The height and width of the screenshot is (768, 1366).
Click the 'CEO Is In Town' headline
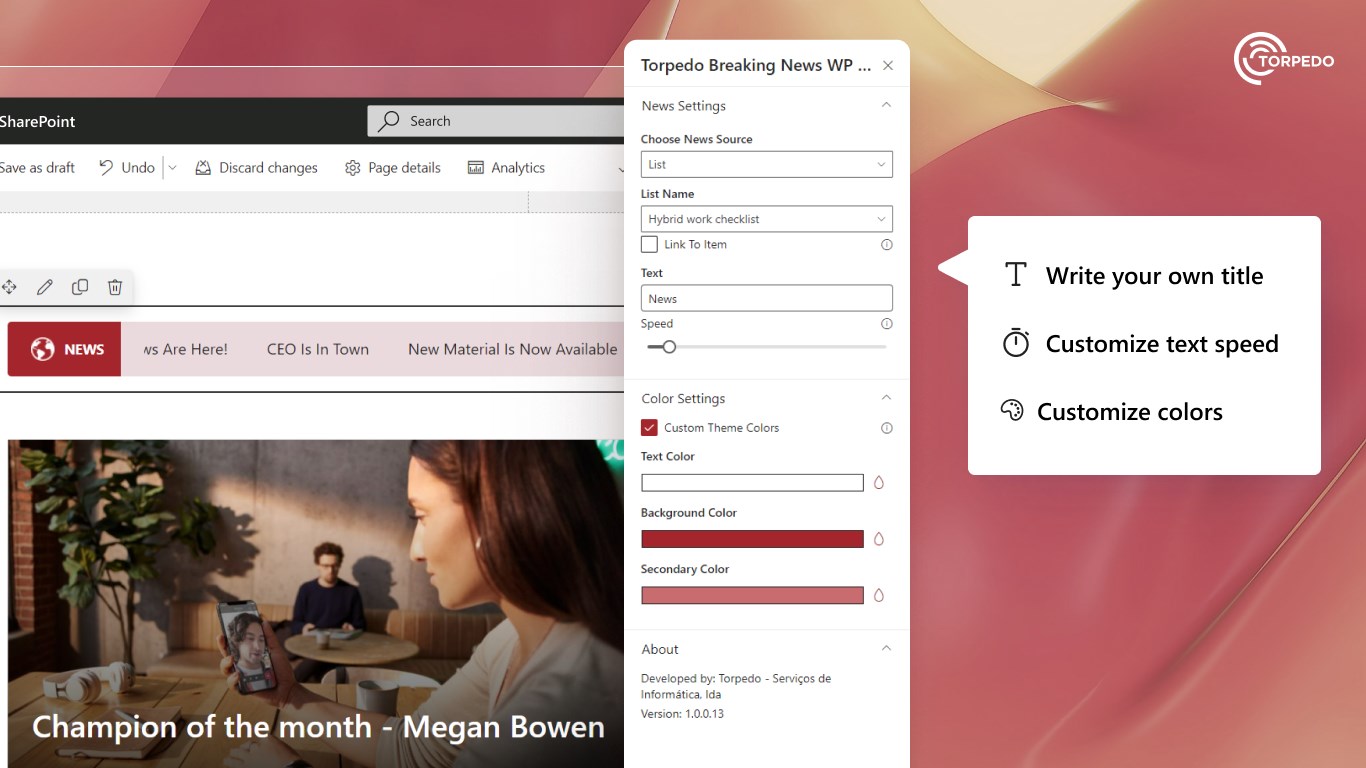[318, 349]
